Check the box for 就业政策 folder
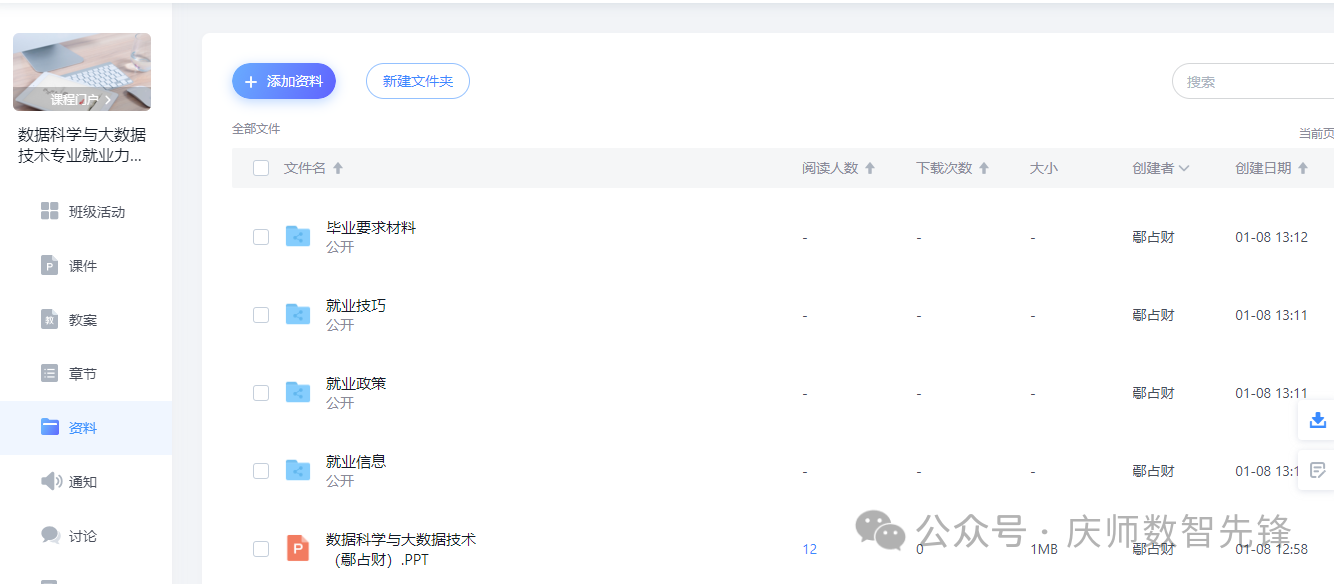 point(261,393)
